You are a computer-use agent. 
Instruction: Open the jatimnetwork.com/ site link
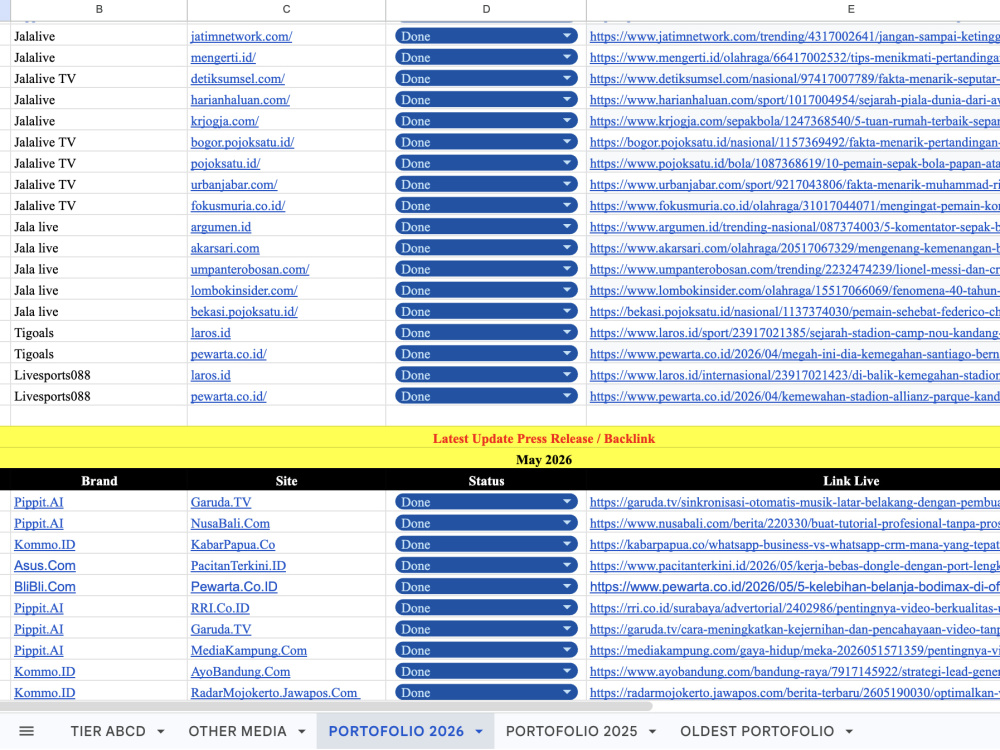pyautogui.click(x=241, y=36)
